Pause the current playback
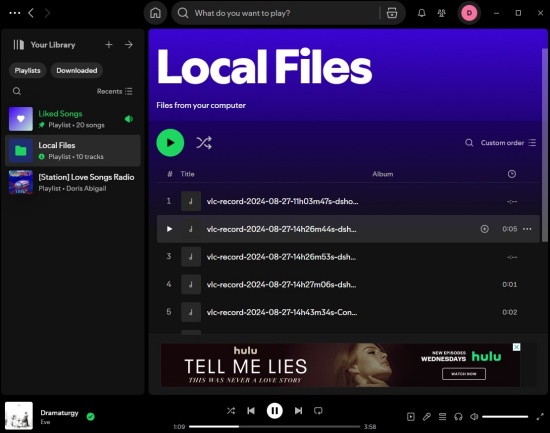The width and height of the screenshot is (550, 433). [x=275, y=411]
